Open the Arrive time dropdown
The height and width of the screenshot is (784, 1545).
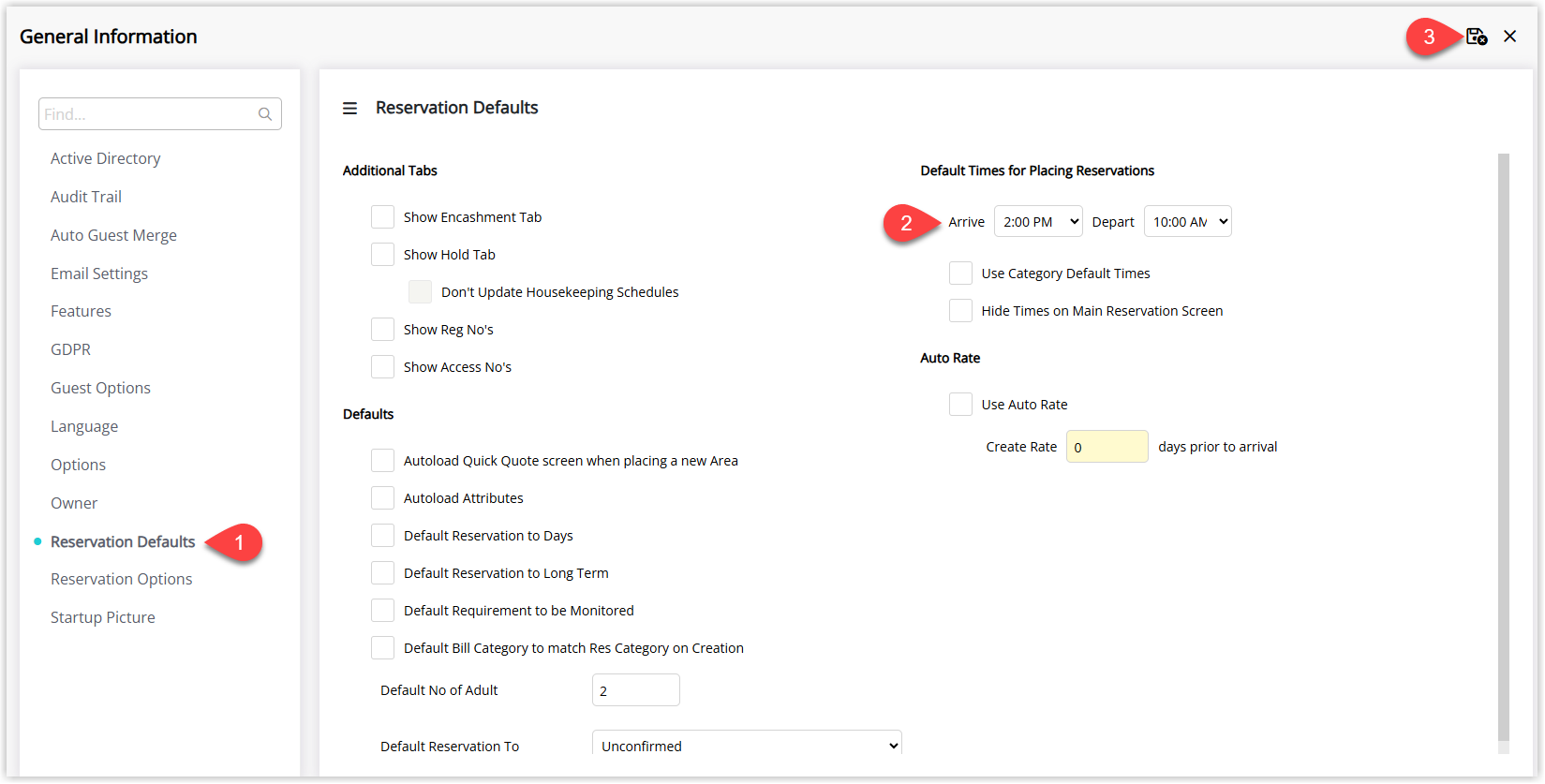1038,222
